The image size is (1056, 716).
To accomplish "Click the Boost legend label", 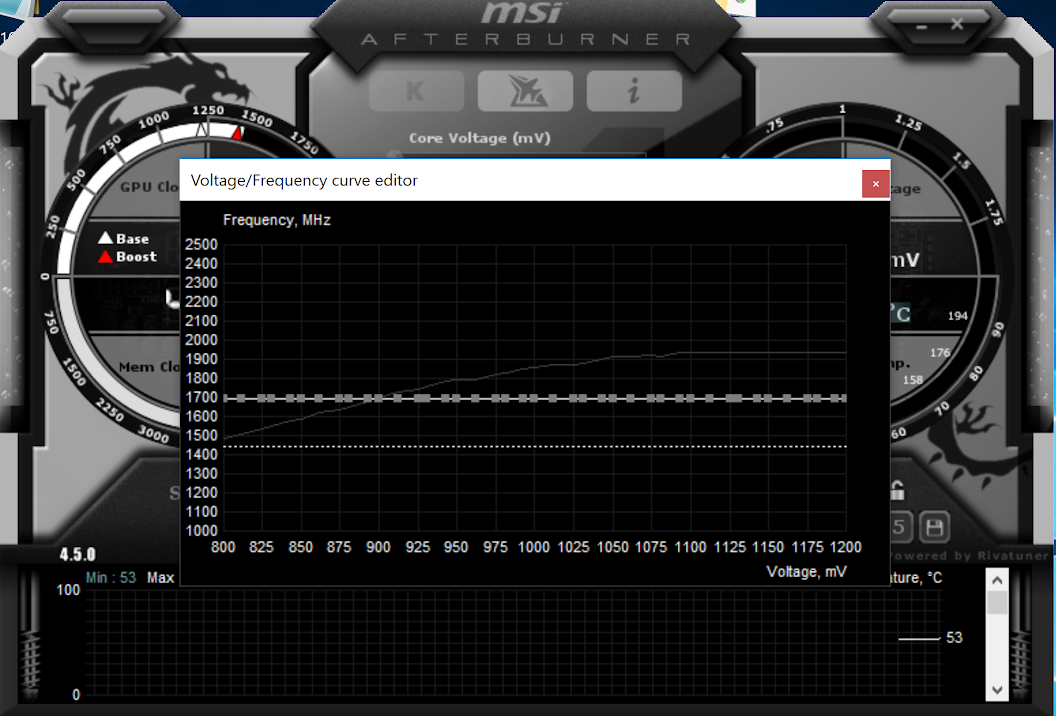I will 136,257.
